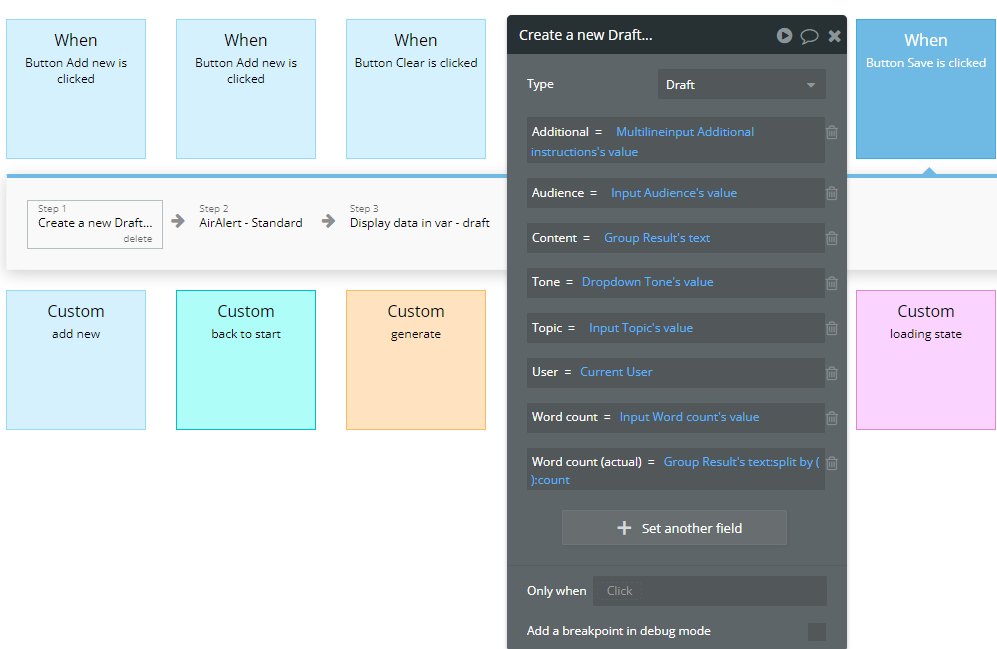The height and width of the screenshot is (649, 997).
Task: Delete the Word count (actual) field
Action: tap(831, 463)
